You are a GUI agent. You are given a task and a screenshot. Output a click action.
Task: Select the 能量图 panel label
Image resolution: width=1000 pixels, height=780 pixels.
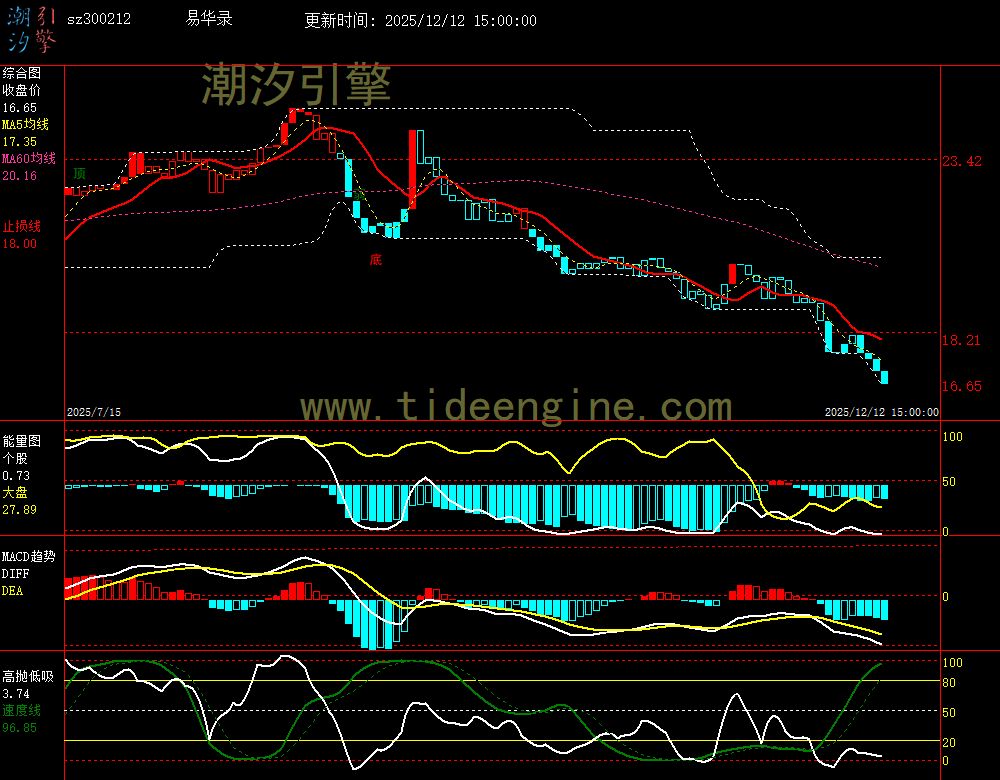(x=21, y=440)
